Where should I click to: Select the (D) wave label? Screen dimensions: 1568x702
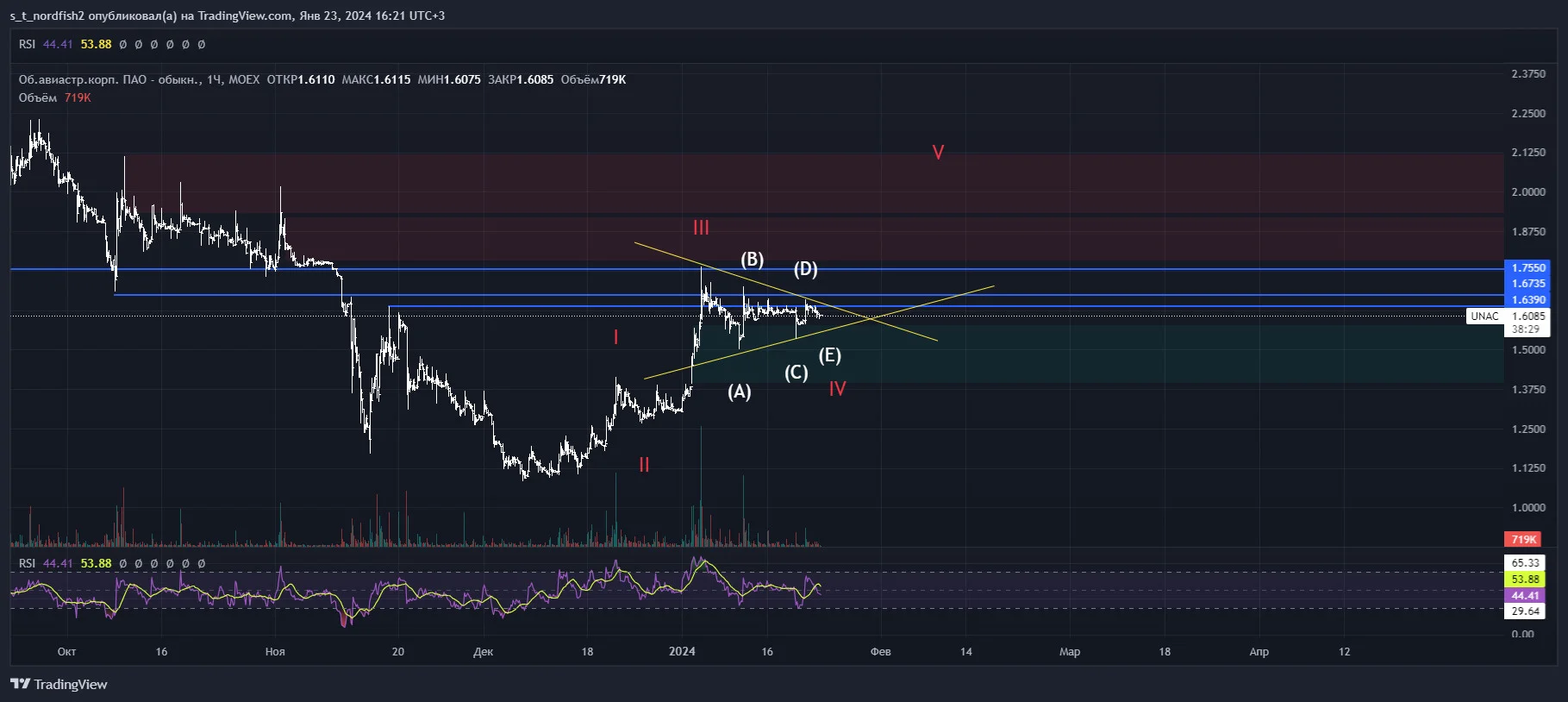tap(805, 269)
